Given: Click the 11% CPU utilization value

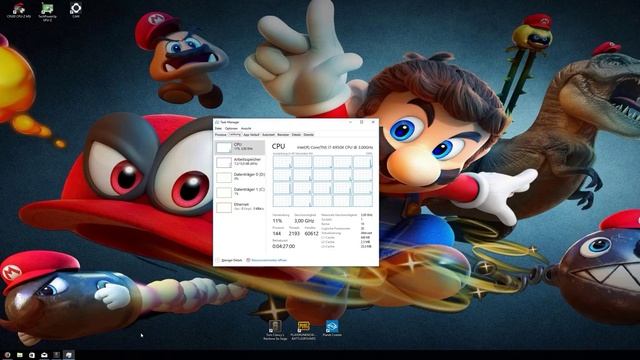Looking at the screenshot, I should click(x=277, y=221).
